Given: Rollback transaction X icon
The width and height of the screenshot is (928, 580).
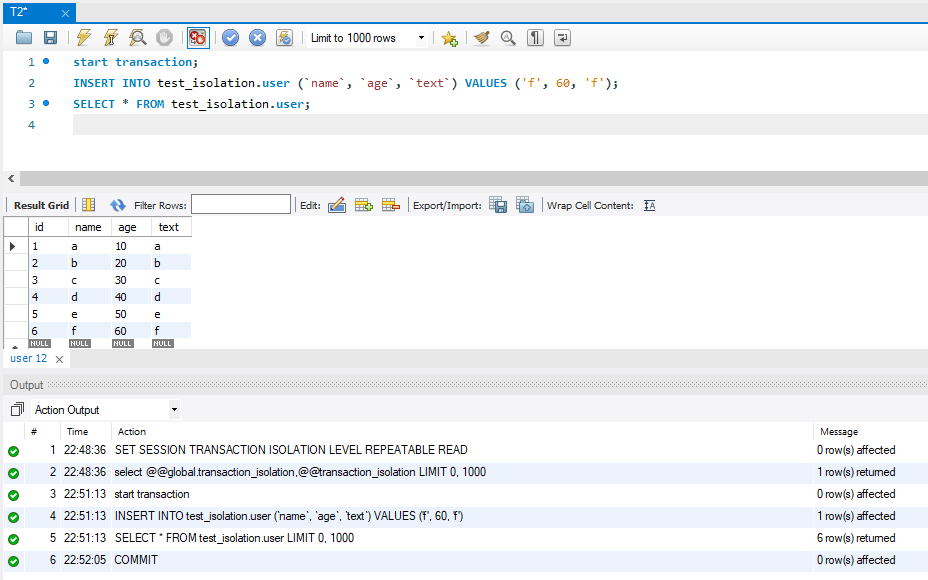Looking at the screenshot, I should [257, 38].
